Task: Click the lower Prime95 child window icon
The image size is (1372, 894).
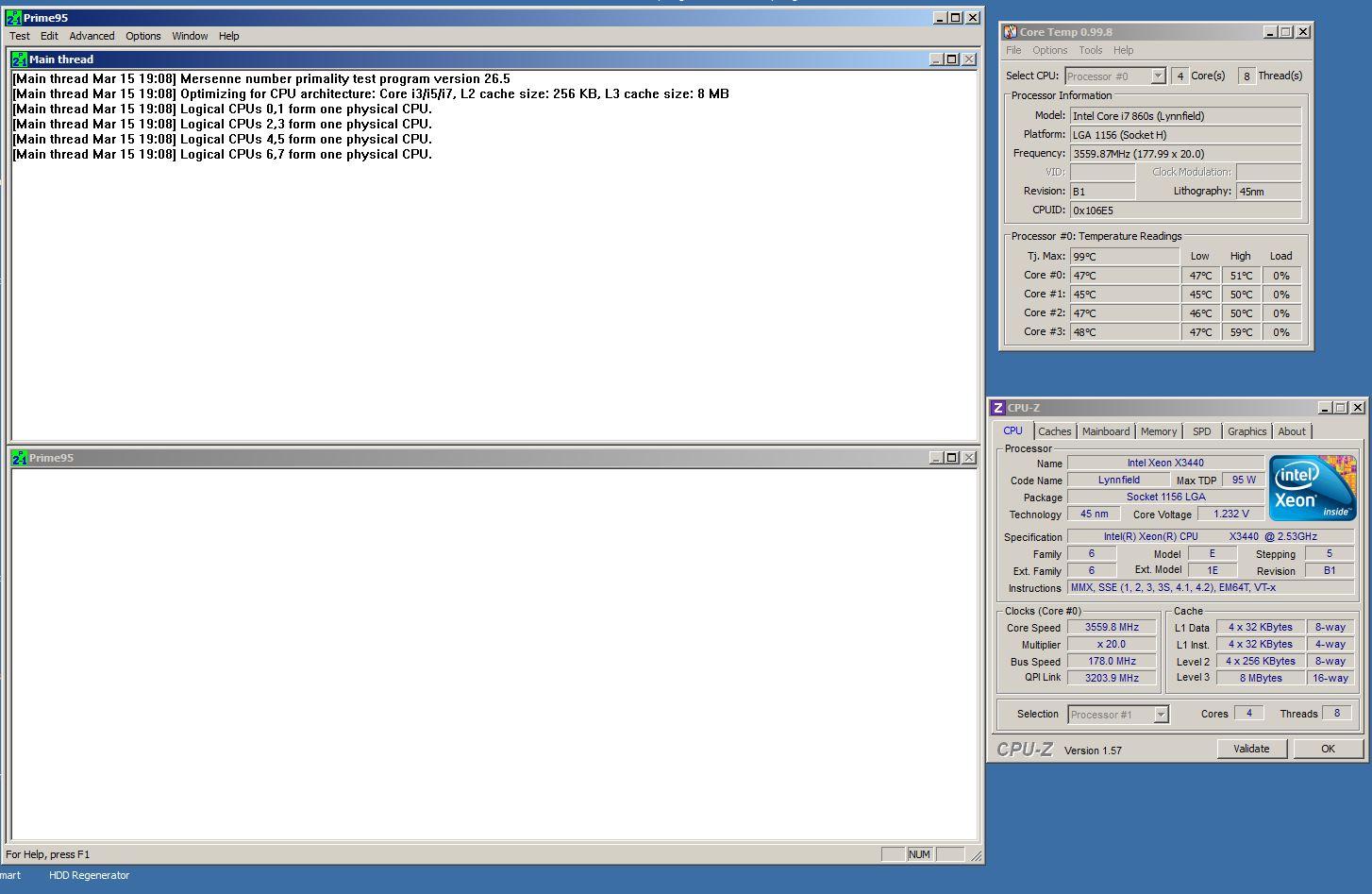Action: coord(20,458)
